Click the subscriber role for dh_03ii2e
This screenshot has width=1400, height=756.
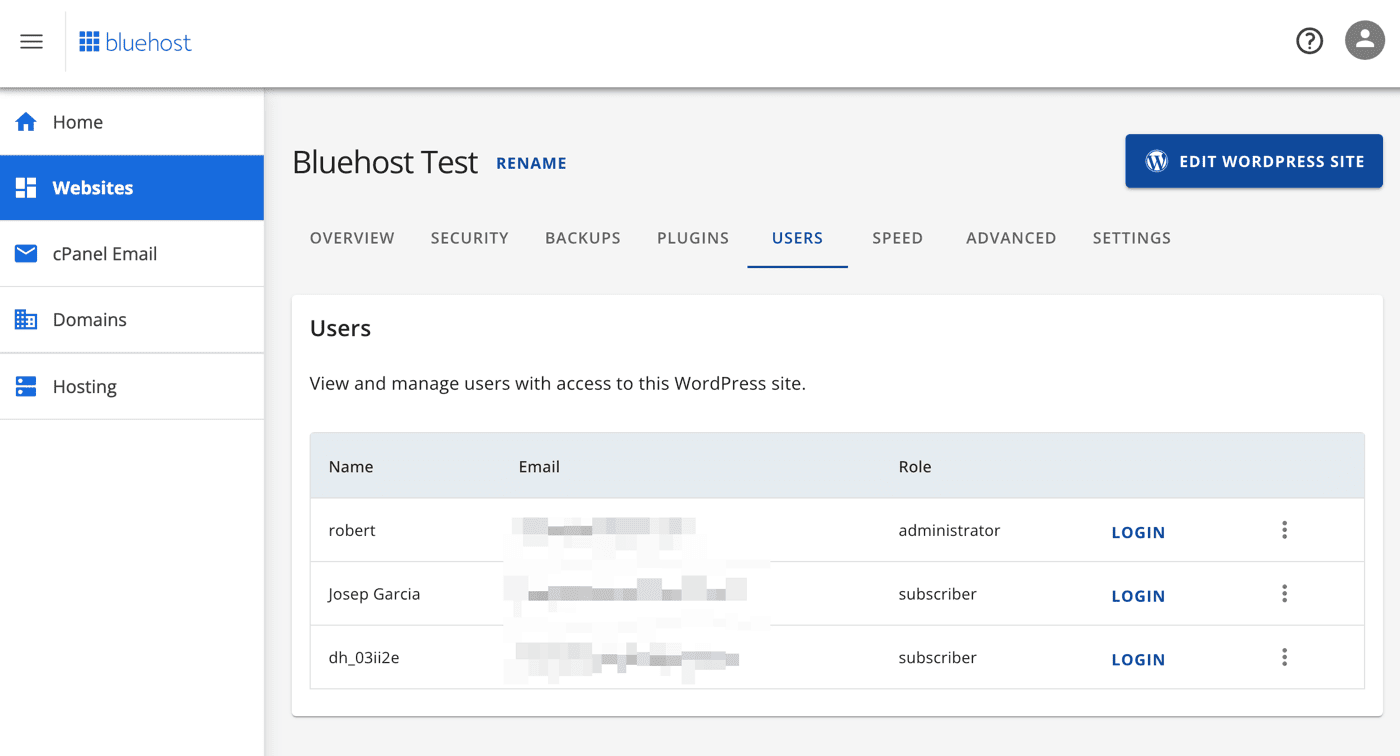[x=938, y=657]
